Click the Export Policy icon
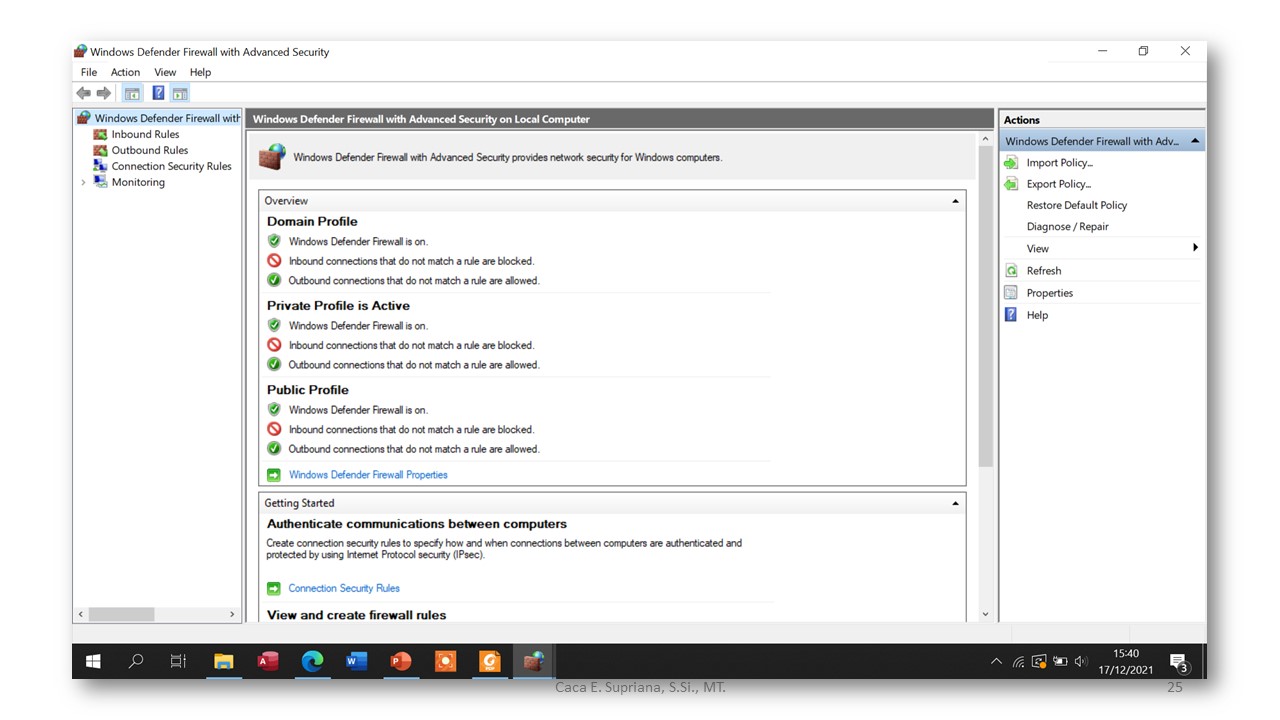This screenshot has width=1280, height=720. click(x=1011, y=184)
